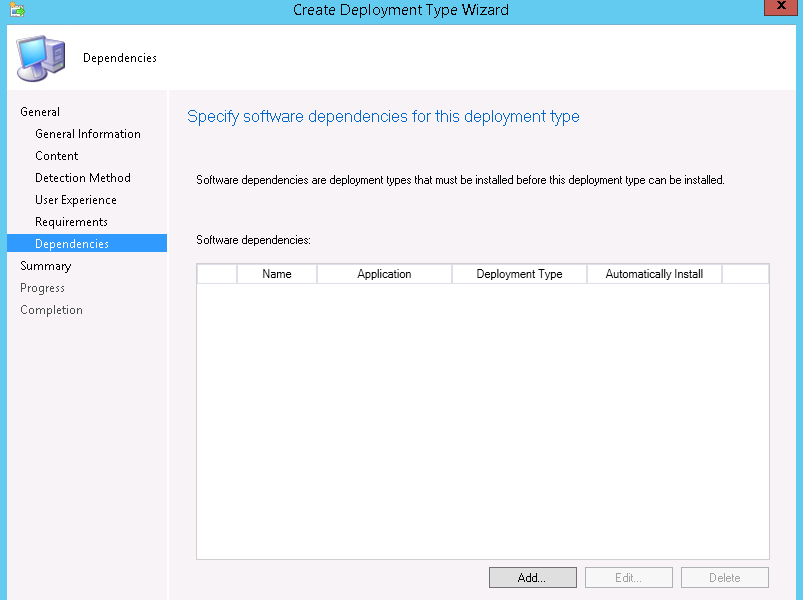Click the computer icon beside Dependencies header
This screenshot has width=803, height=600.
coord(41,58)
